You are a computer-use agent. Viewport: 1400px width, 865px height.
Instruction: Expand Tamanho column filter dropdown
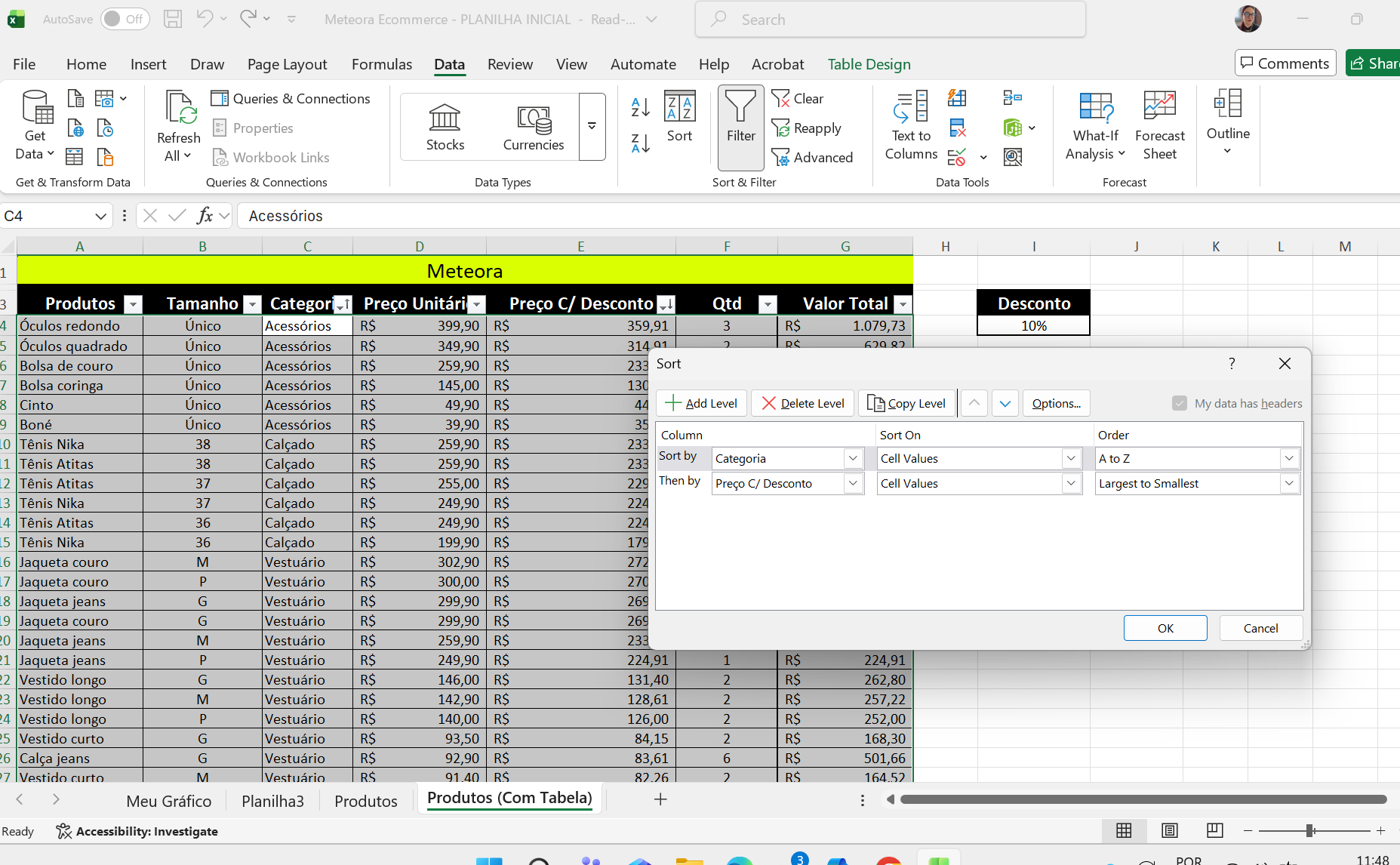pos(253,304)
